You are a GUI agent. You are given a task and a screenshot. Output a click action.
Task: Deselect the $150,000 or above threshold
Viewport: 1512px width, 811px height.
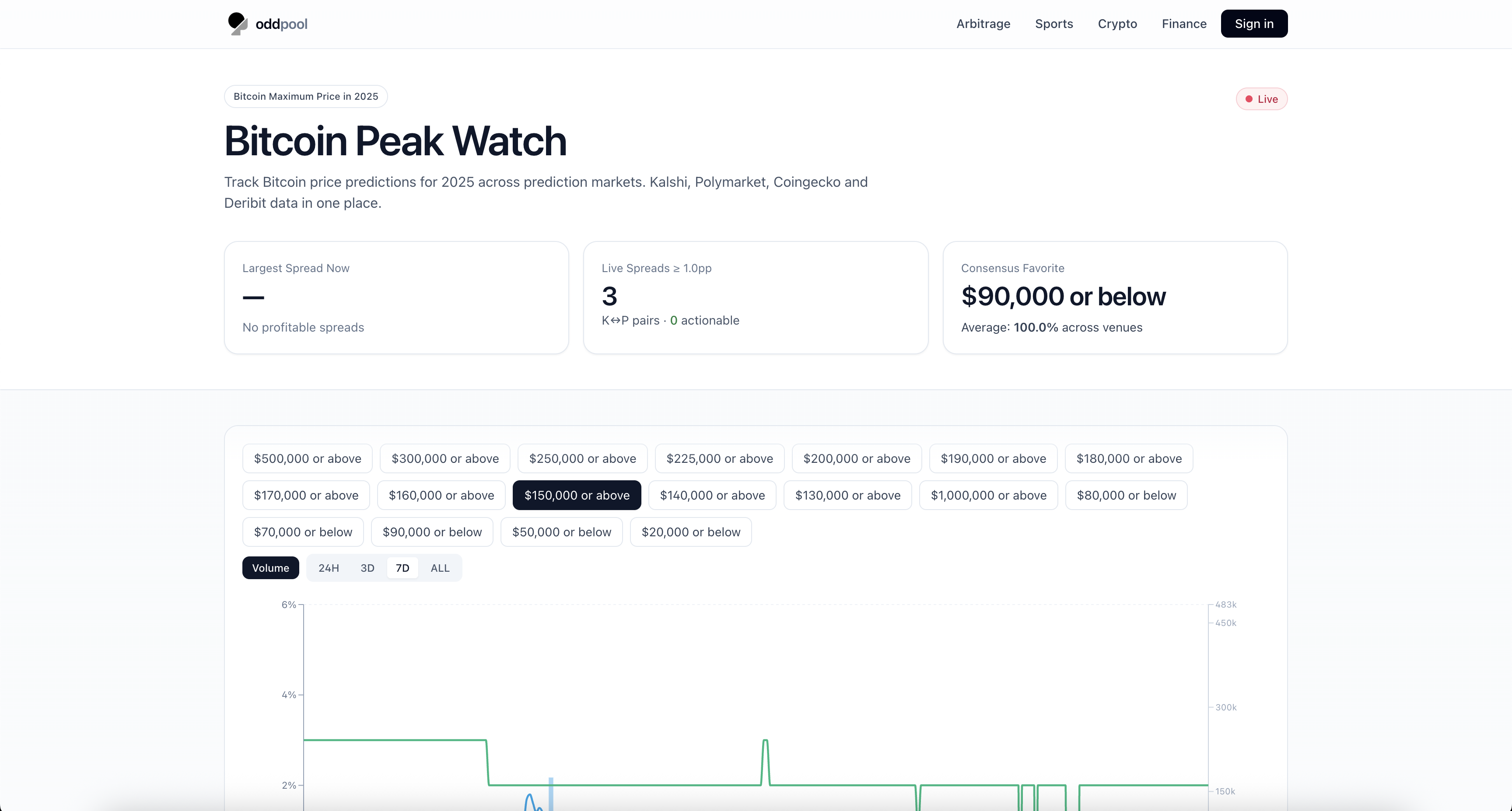576,495
